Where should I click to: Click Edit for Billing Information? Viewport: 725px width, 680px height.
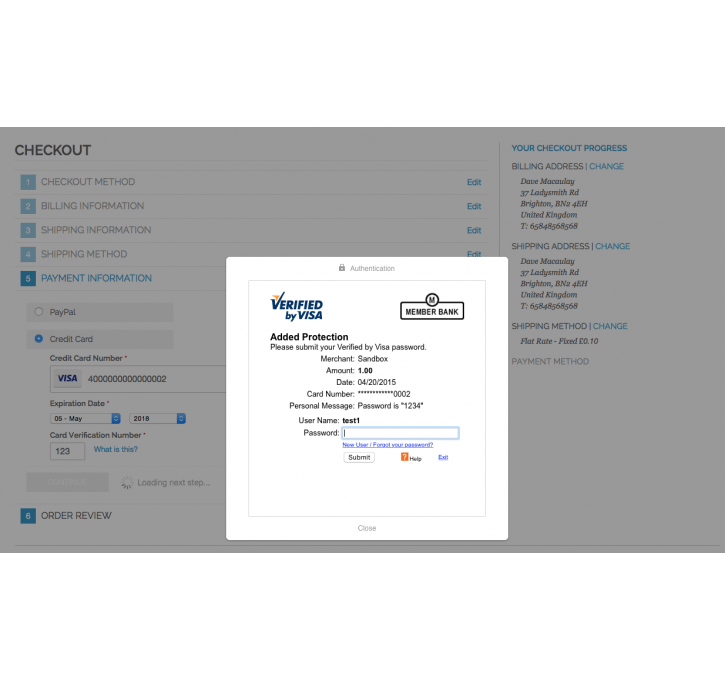click(474, 206)
